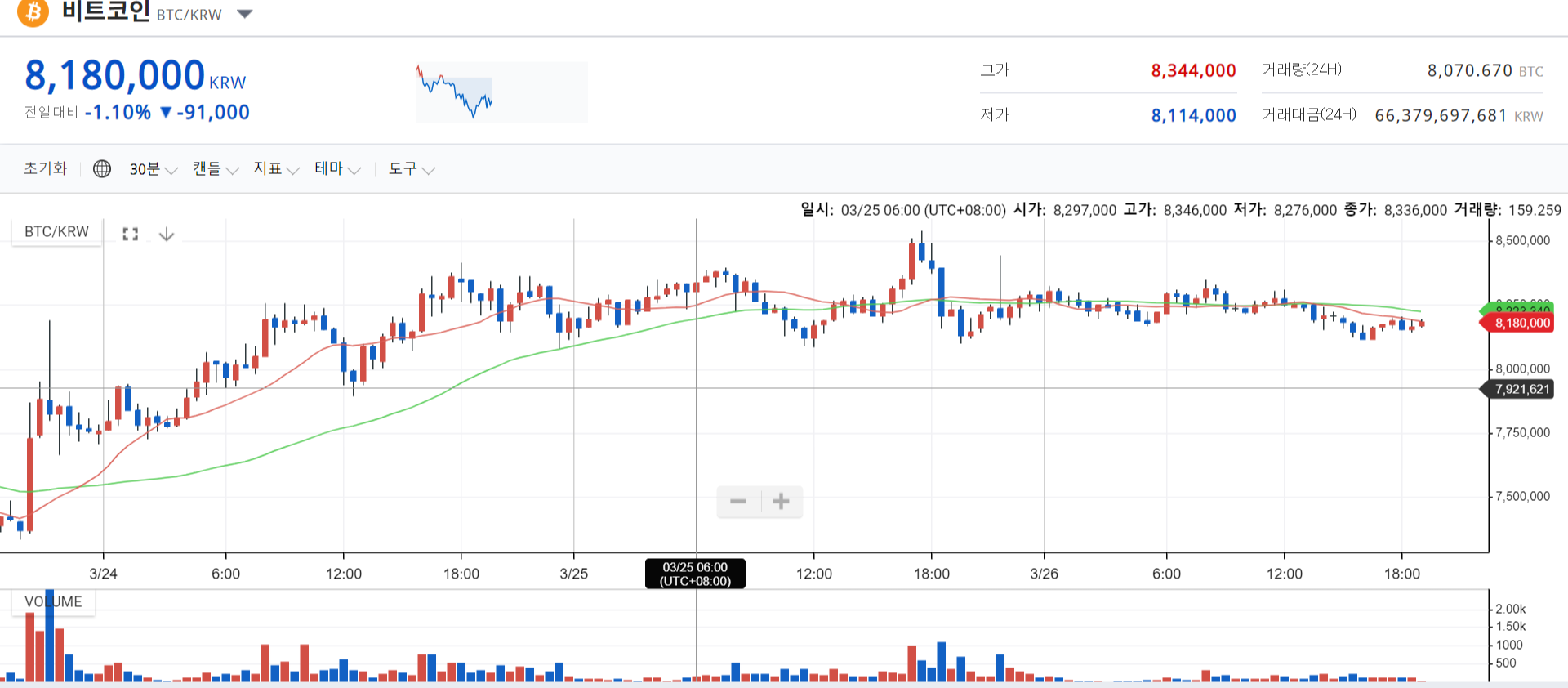Click the 2.00k volume axis label
Viewport: 1568px width, 688px height.
tap(1510, 610)
